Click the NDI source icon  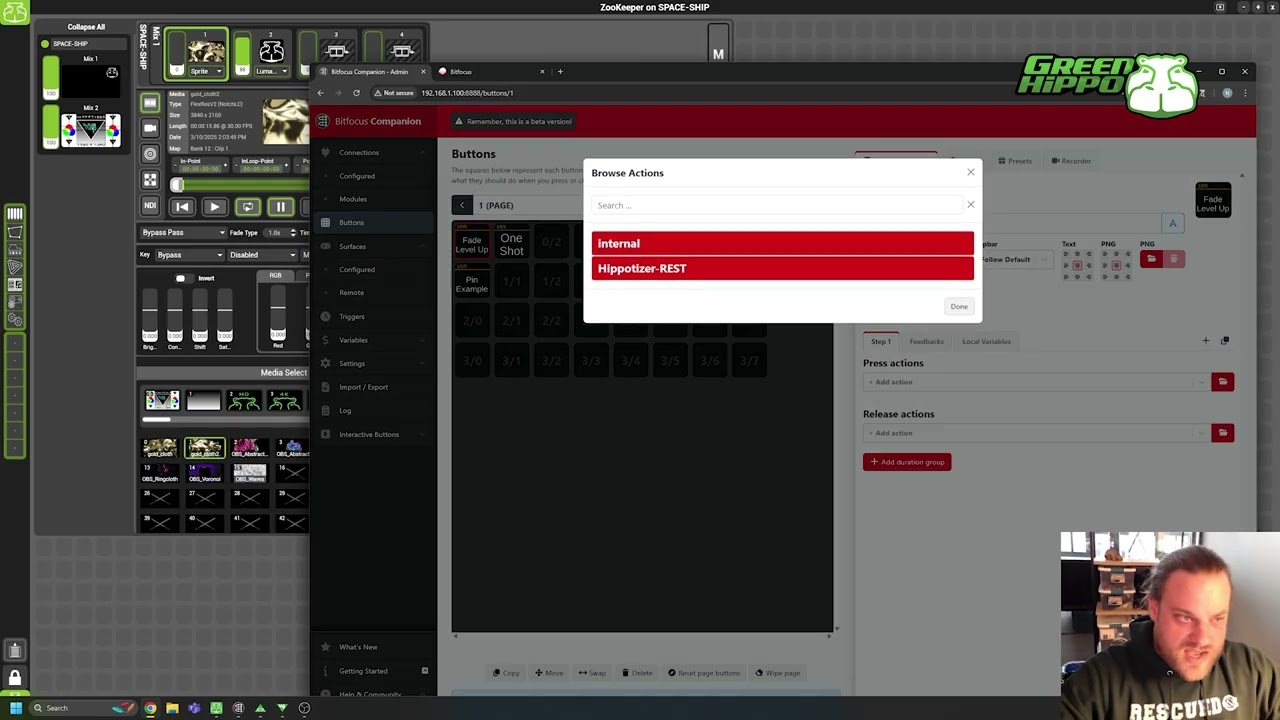[x=150, y=205]
